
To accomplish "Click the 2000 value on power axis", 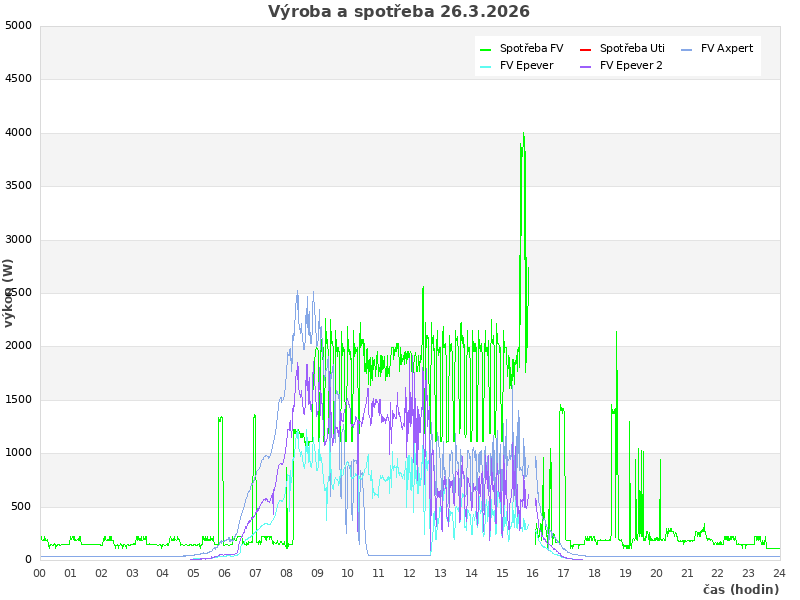I will [18, 346].
